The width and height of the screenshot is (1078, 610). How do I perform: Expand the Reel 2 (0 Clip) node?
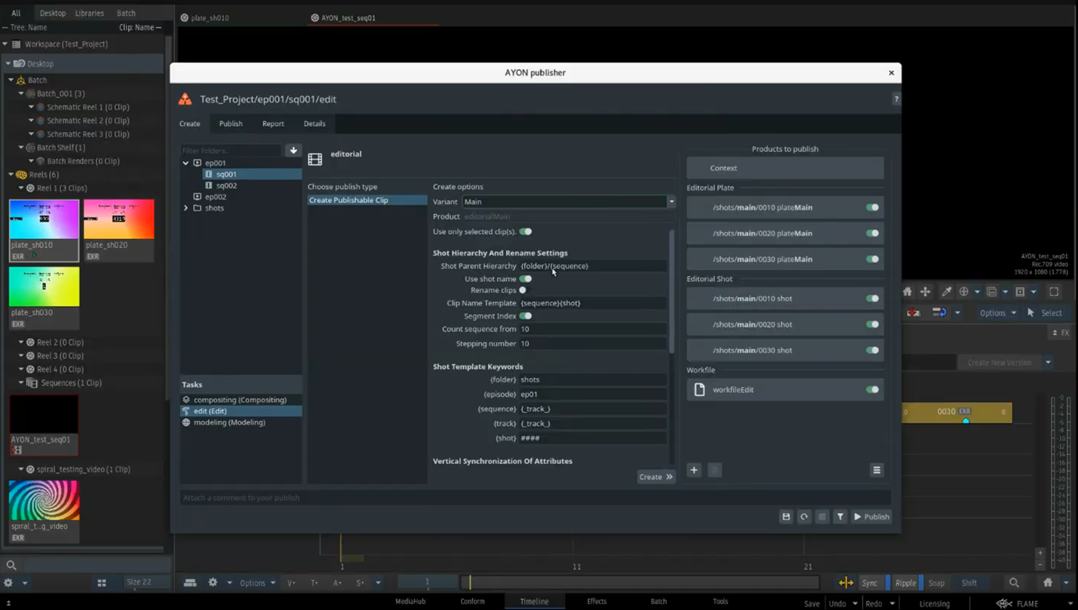coord(21,342)
